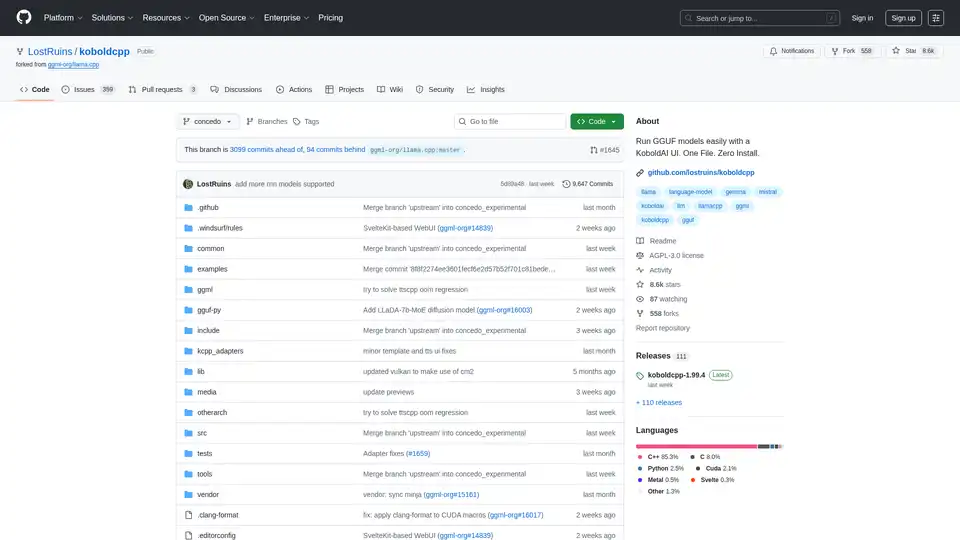This screenshot has width=960, height=540.
Task: Open the '+ 110 releases' link
Action: tap(659, 402)
